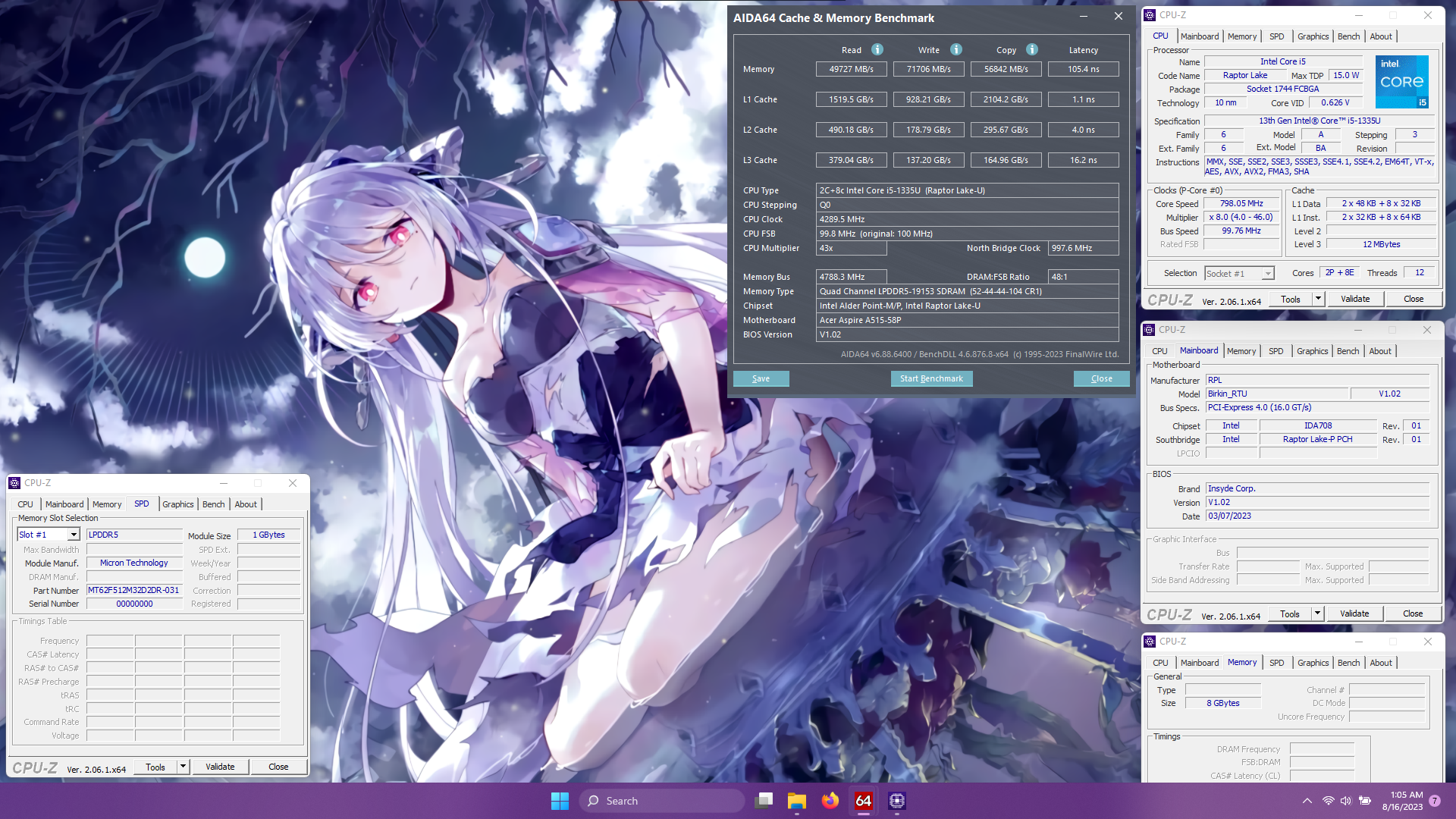
Task: Select SPD tab in bottom-right Memory window
Action: [1277, 663]
